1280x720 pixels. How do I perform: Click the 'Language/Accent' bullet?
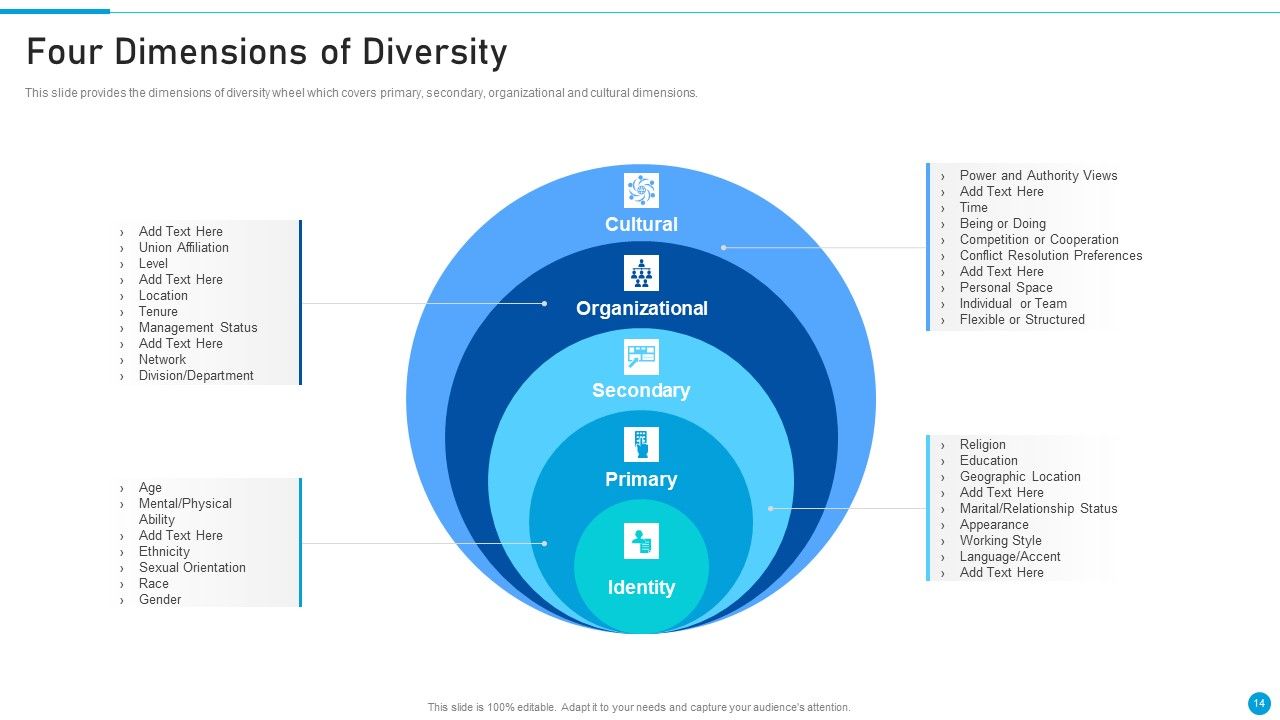pos(1010,557)
